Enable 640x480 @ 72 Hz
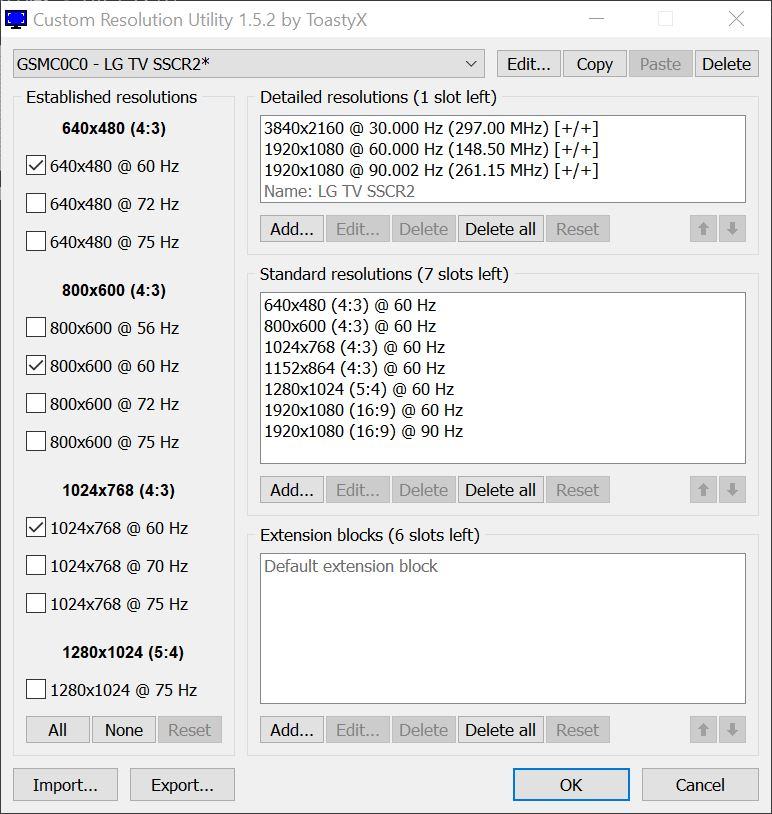772x814 pixels. pos(36,204)
